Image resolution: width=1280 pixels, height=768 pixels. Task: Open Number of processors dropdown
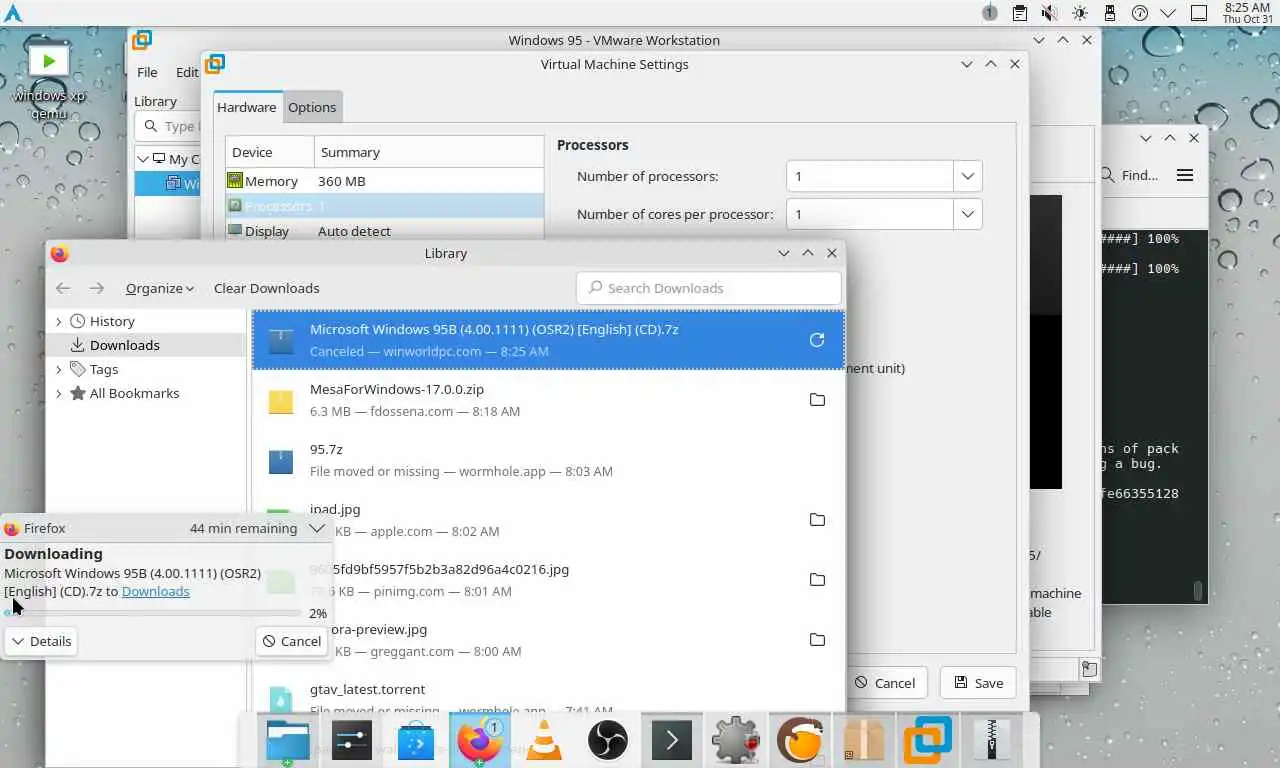(x=967, y=176)
